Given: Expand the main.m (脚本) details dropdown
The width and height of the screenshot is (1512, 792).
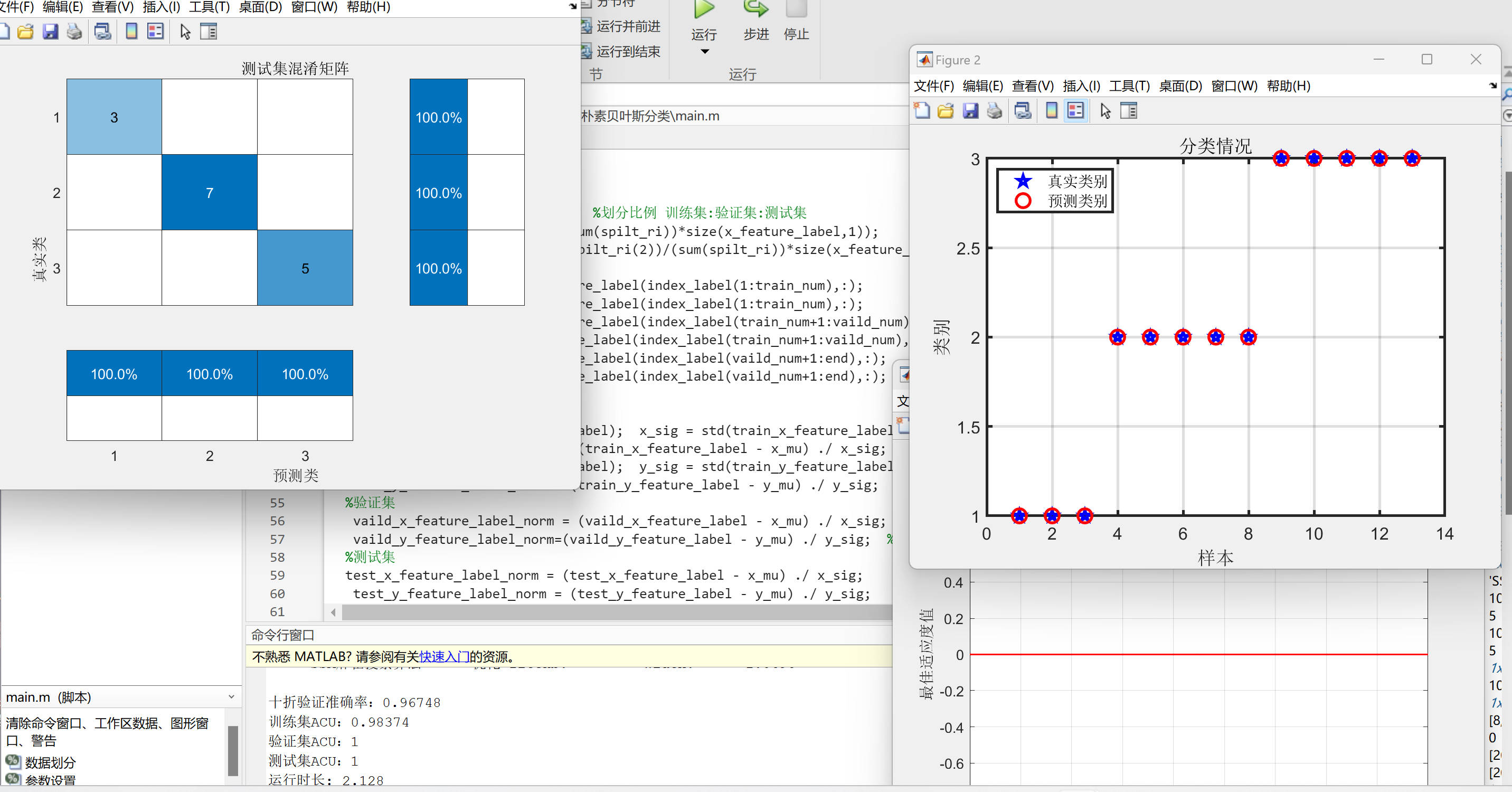Looking at the screenshot, I should click(231, 696).
